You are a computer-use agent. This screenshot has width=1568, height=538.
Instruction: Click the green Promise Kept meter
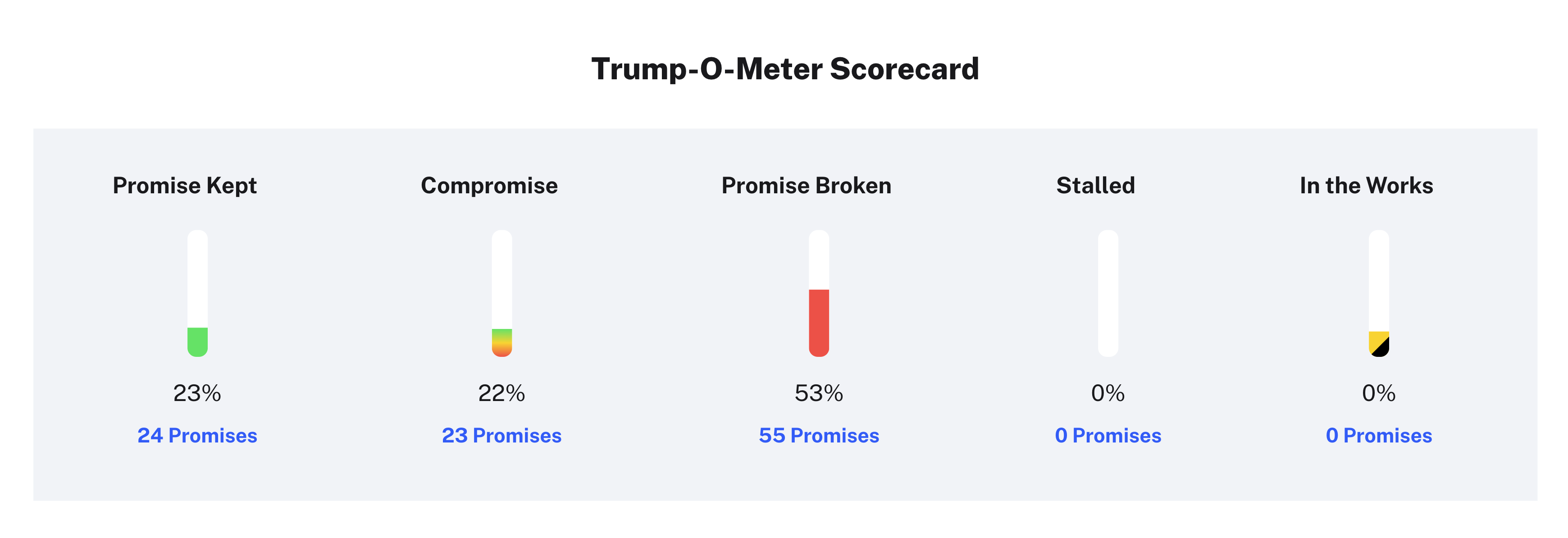coord(197,293)
